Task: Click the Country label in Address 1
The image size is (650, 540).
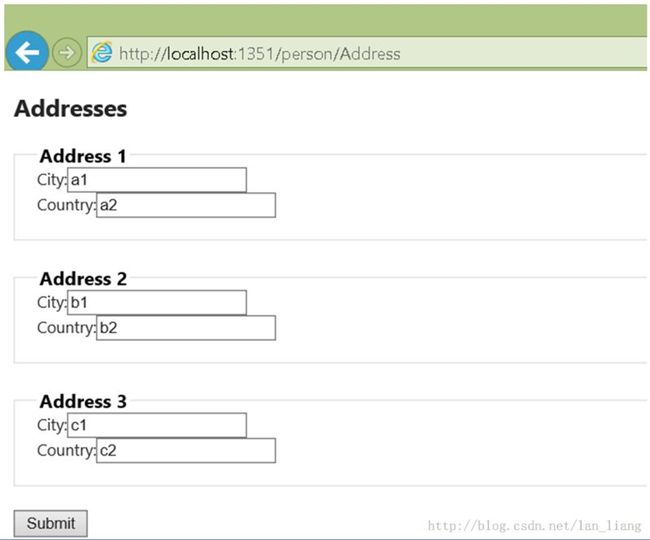Action: pos(66,205)
